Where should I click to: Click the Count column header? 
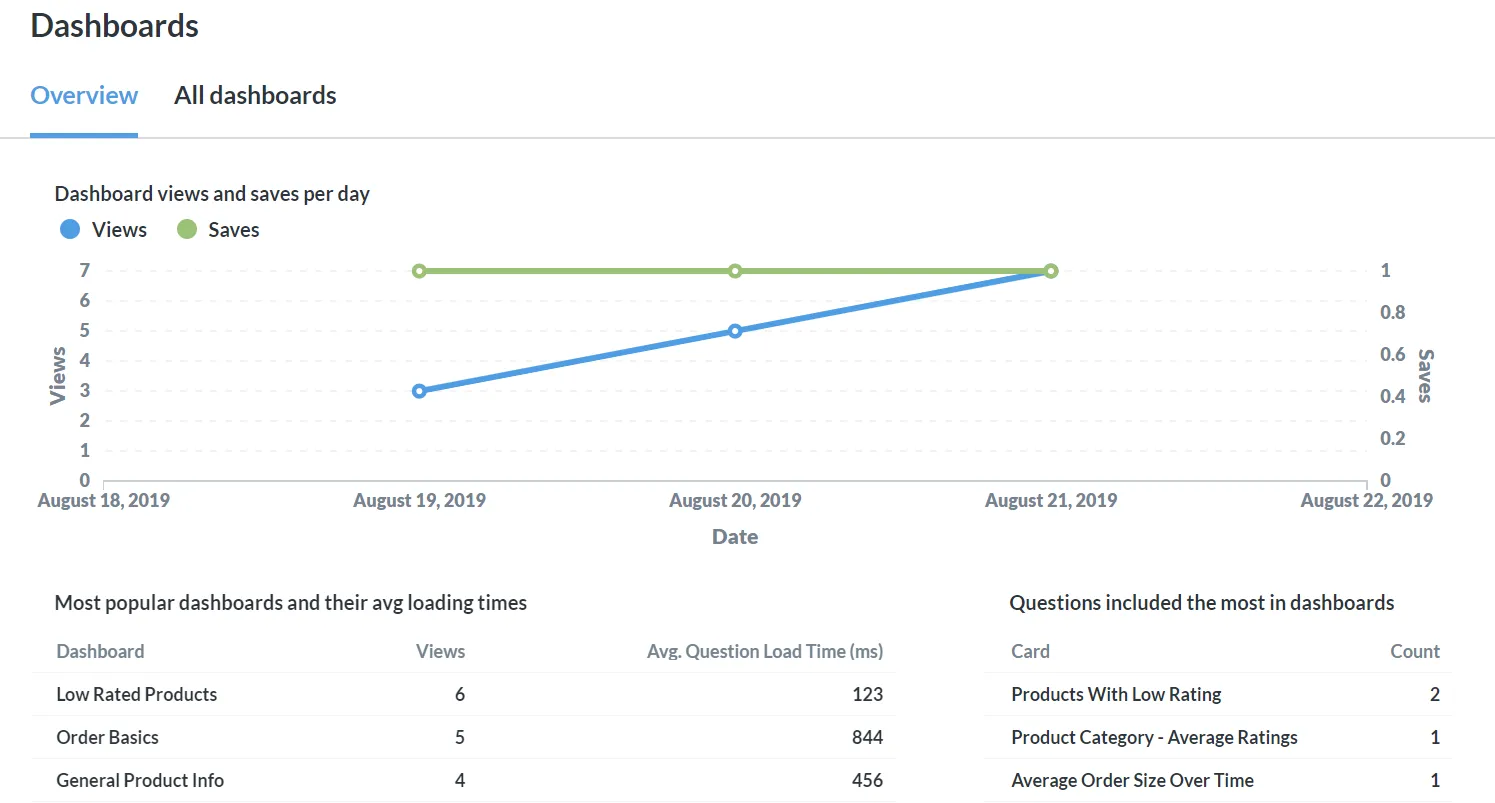point(1415,651)
